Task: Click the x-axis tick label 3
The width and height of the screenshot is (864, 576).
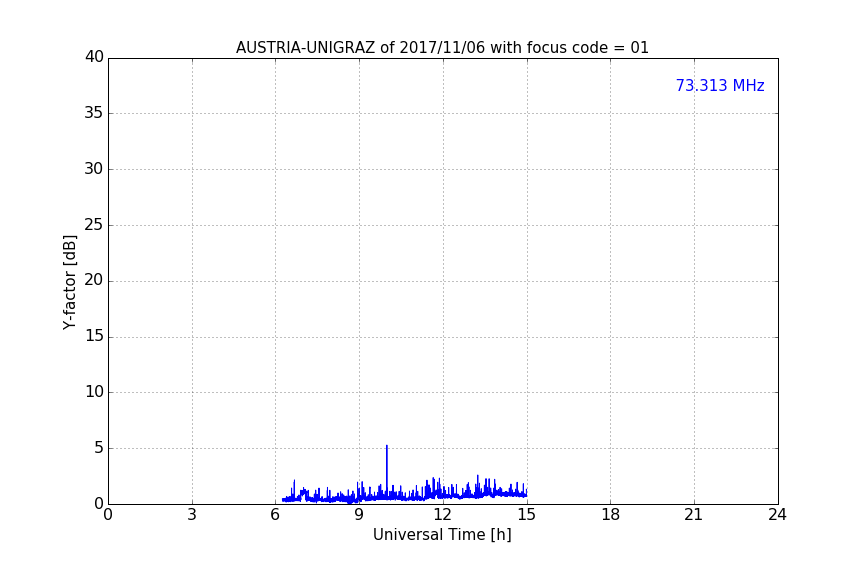Action: 192,515
